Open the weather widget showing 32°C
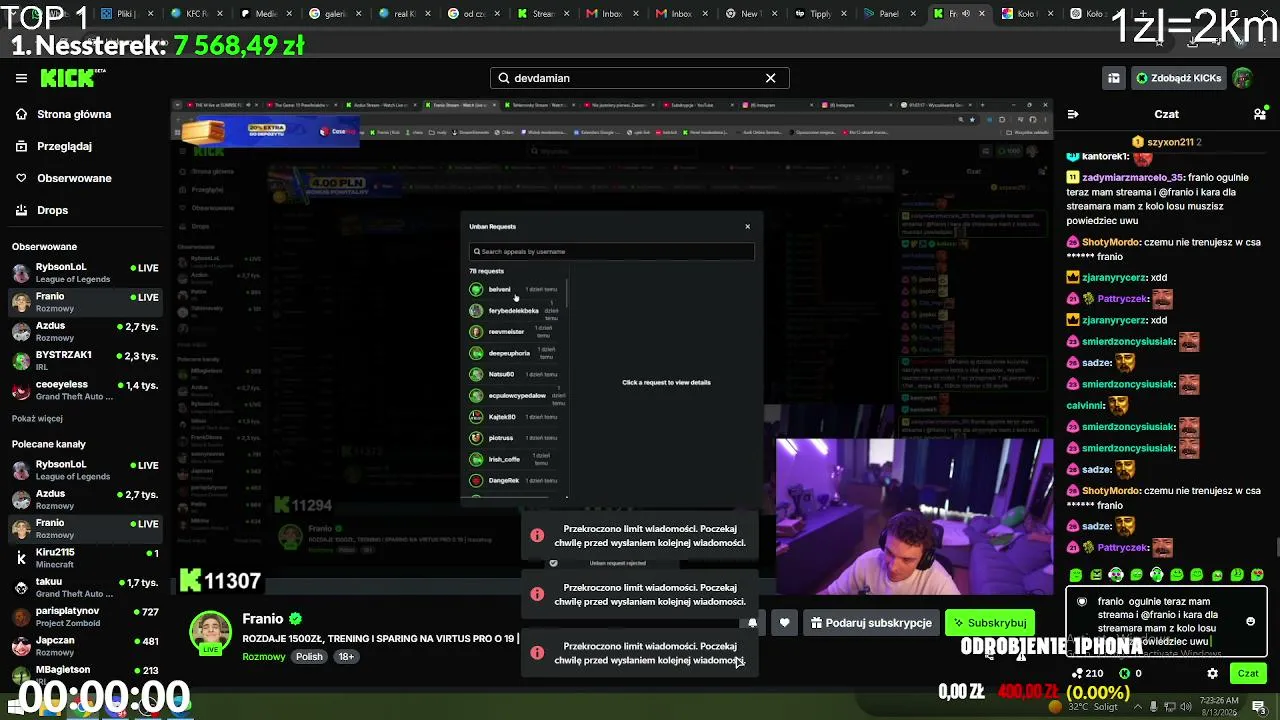This screenshot has height=720, width=1280. pos(1085,707)
